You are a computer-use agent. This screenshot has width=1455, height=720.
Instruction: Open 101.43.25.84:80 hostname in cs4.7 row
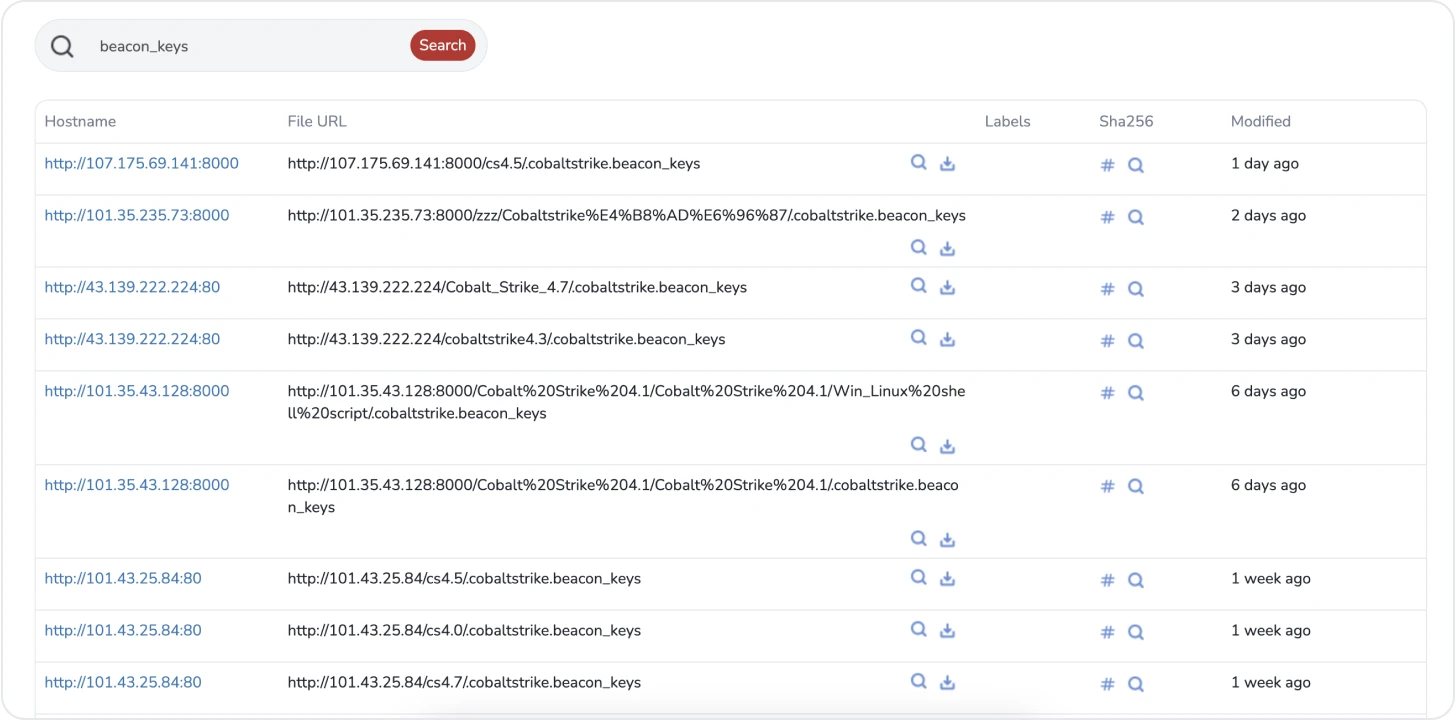(123, 682)
